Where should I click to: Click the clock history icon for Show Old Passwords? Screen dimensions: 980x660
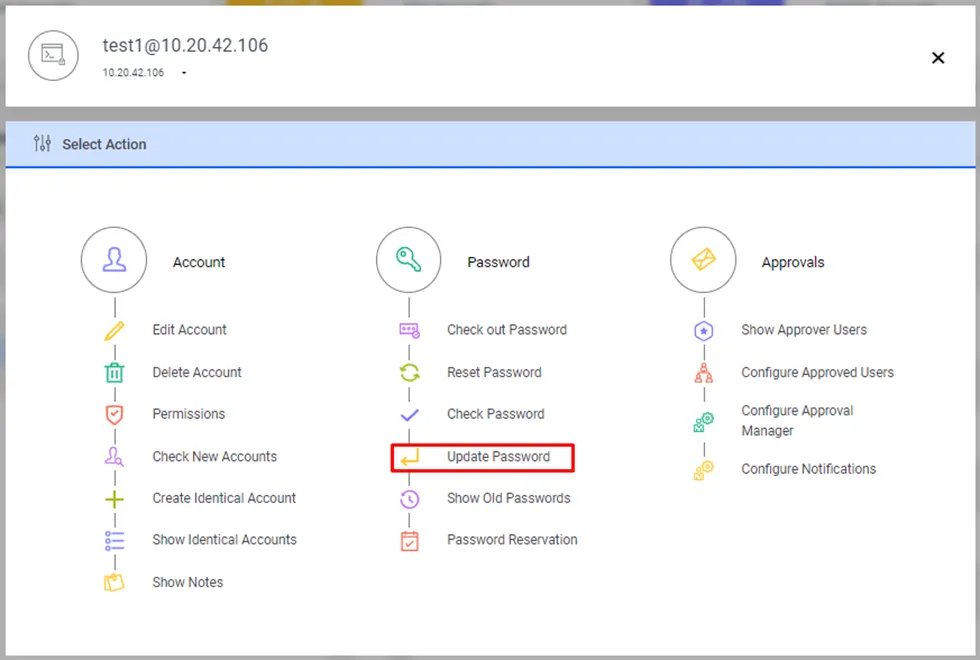(x=409, y=499)
